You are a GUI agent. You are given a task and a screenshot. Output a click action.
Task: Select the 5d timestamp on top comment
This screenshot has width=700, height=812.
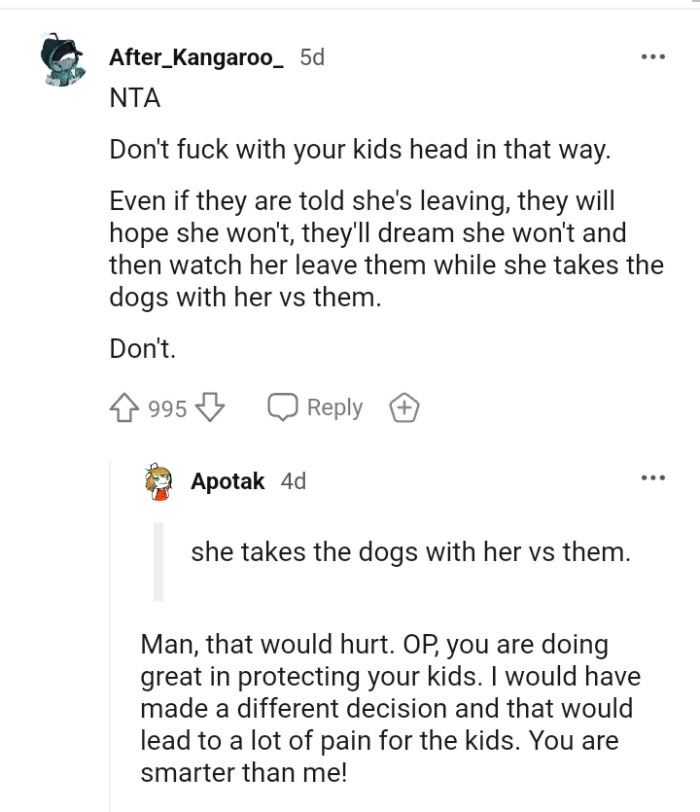tap(311, 57)
